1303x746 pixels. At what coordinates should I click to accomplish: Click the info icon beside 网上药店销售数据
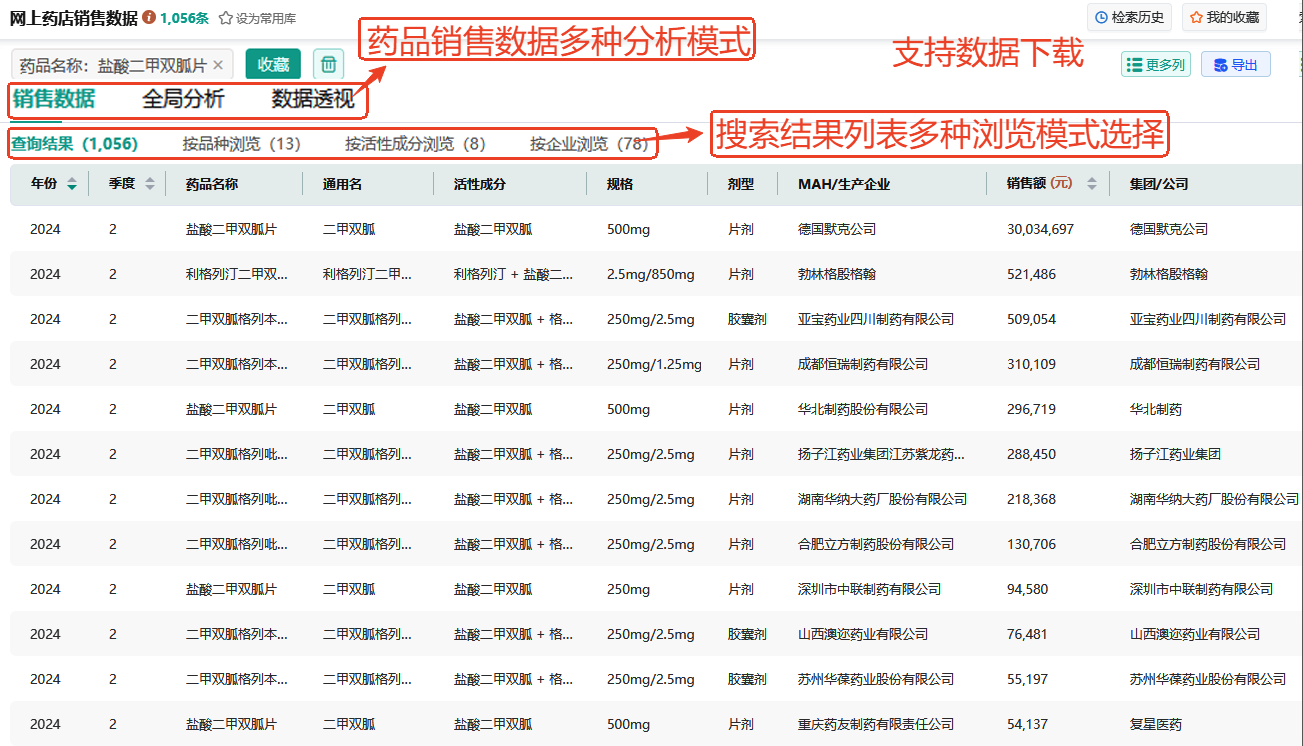149,18
